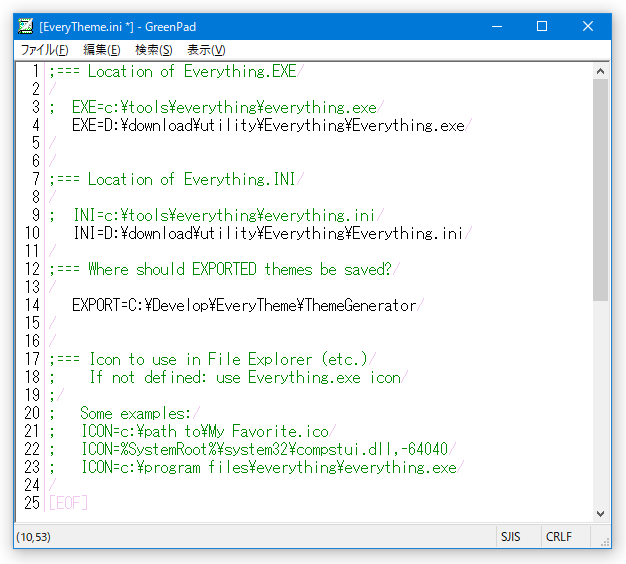Click the SJIS encoding indicator
626x564 pixels.
pyautogui.click(x=511, y=536)
